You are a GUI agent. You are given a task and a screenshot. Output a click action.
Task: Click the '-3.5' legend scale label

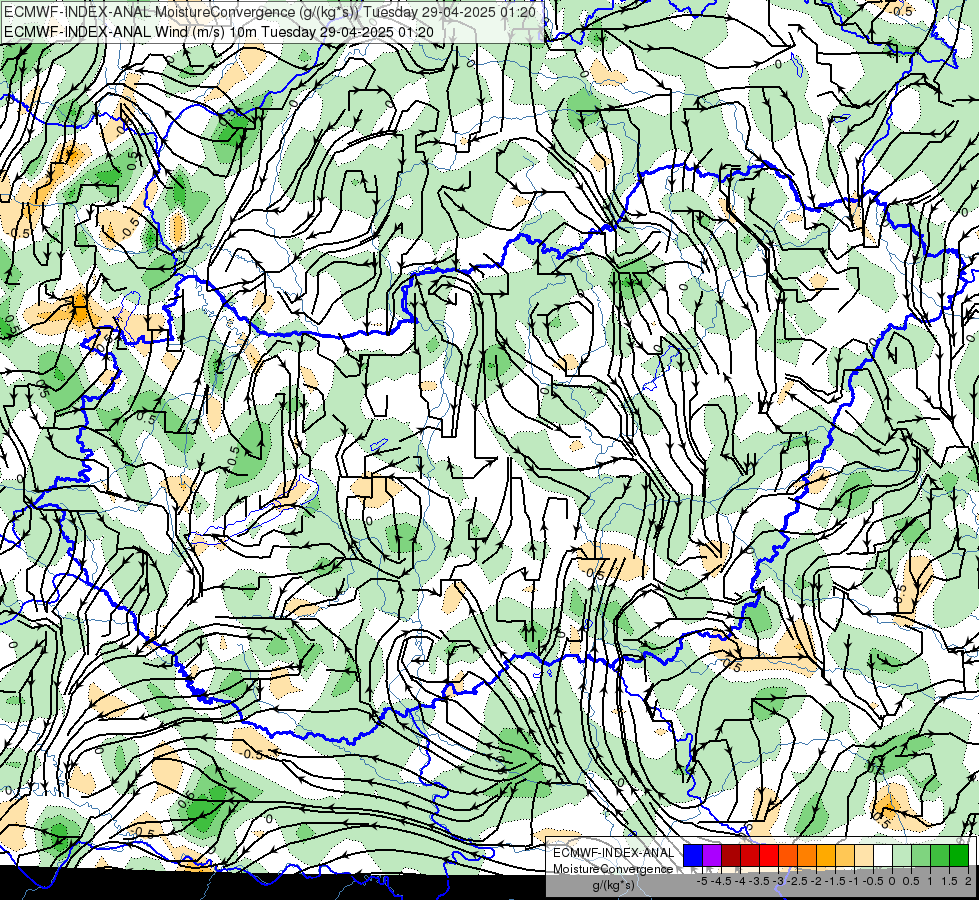coord(759,881)
